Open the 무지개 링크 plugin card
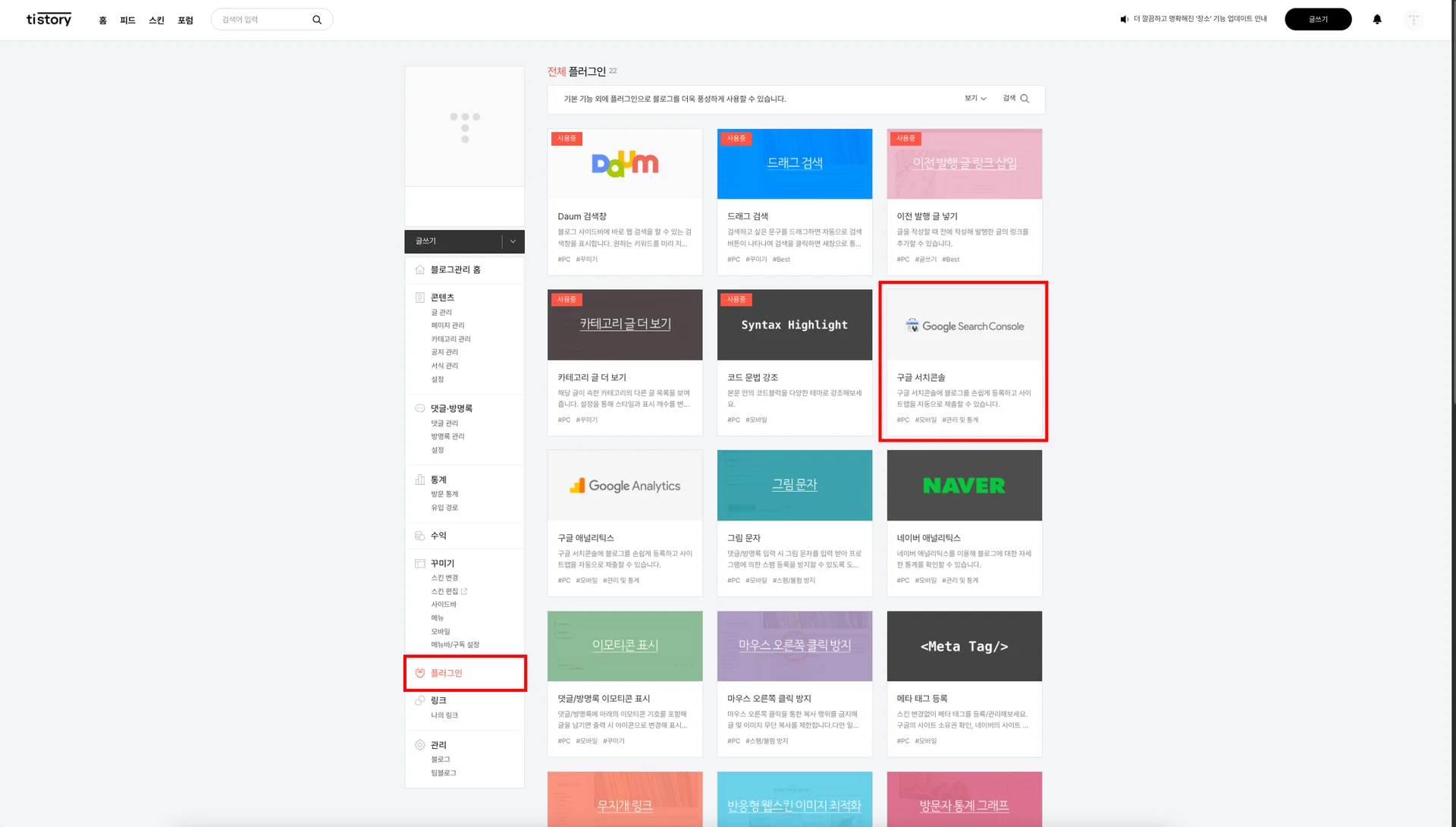Screen dimensions: 1456x827 625,800
